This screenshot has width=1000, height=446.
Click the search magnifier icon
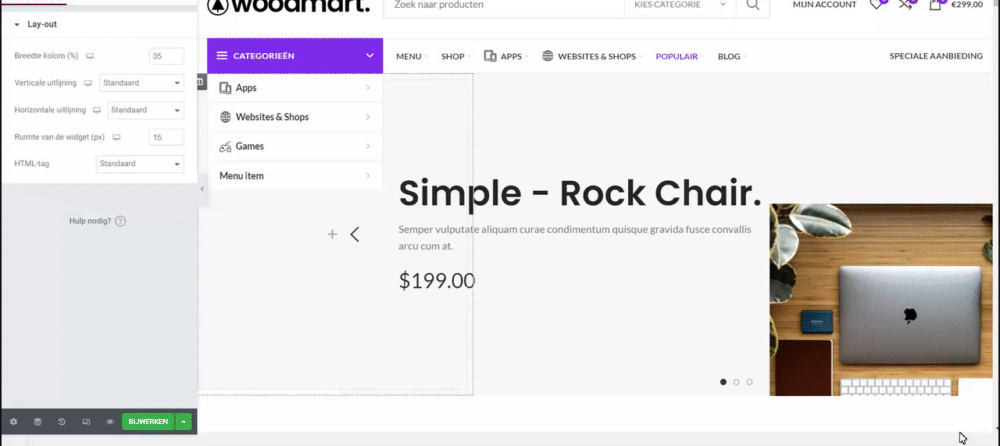(752, 5)
